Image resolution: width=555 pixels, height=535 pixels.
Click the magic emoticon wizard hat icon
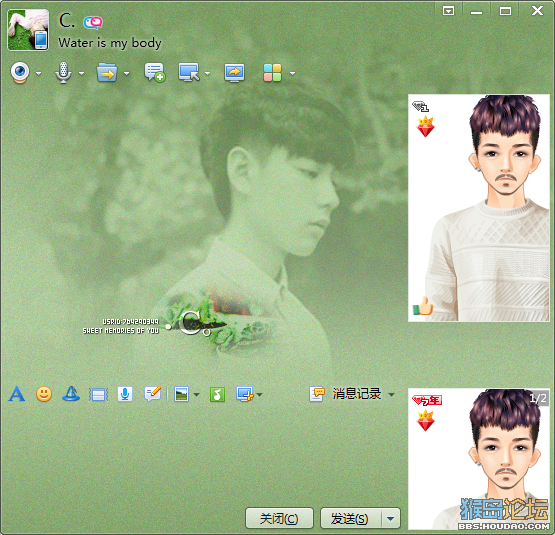[71, 393]
